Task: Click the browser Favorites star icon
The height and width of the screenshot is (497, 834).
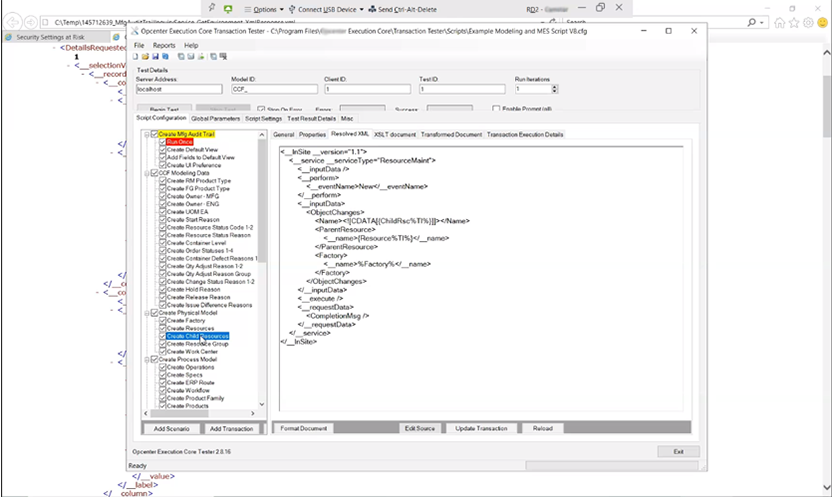Action: 793,22
